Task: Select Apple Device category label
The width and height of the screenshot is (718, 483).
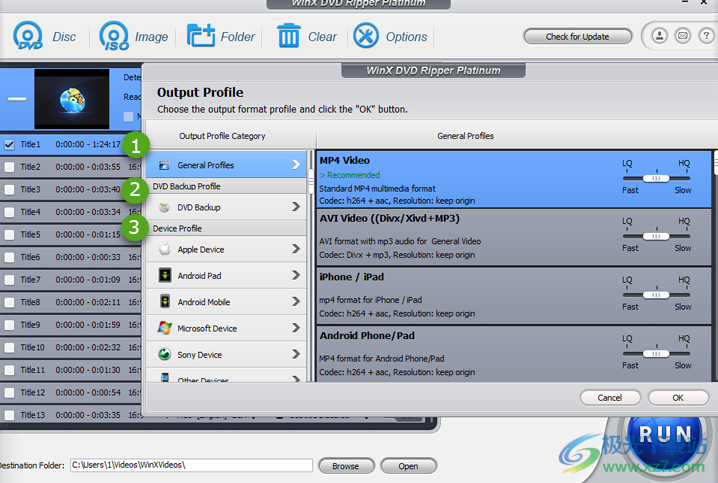Action: (x=201, y=250)
